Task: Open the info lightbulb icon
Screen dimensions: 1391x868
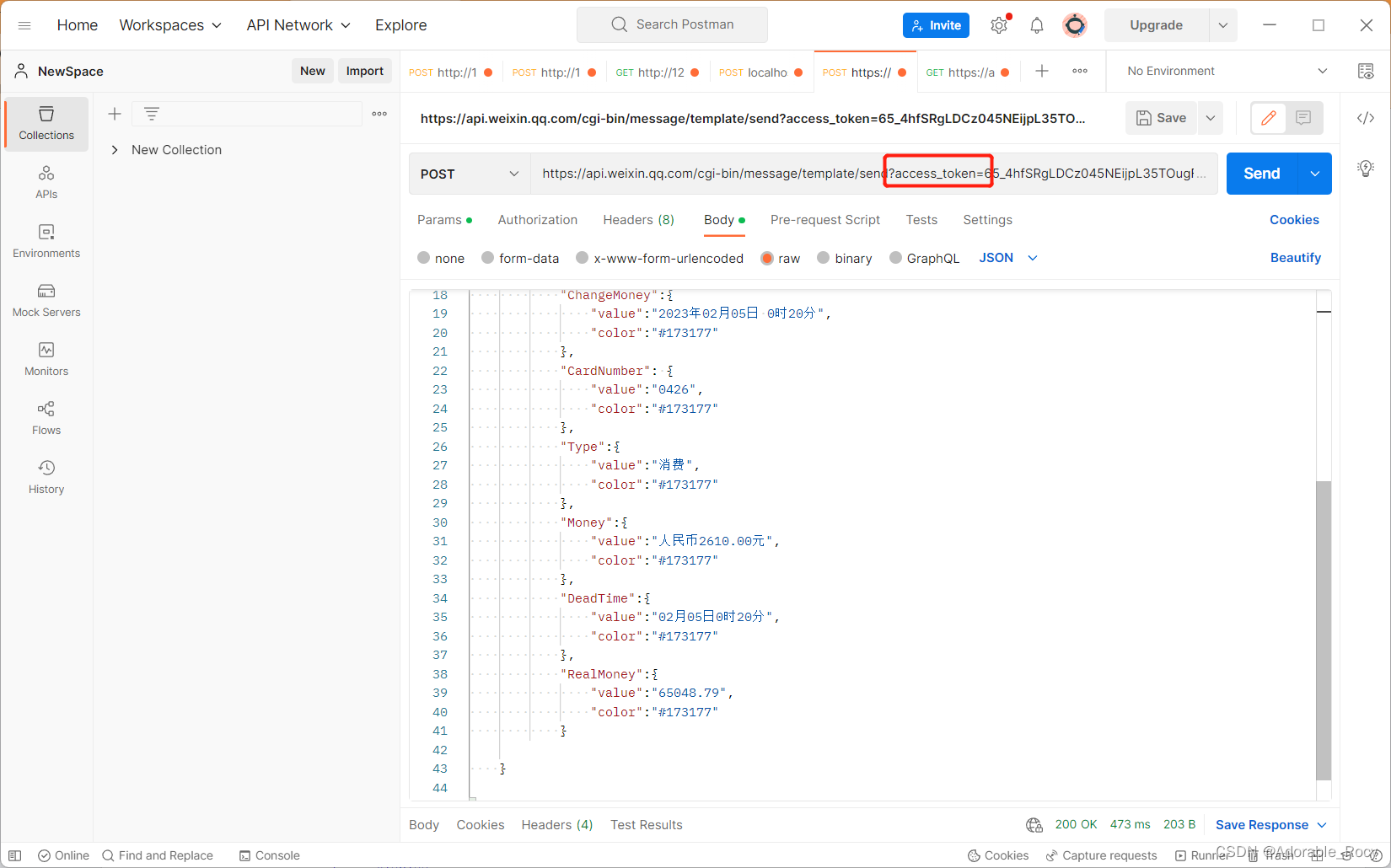Action: [x=1366, y=168]
